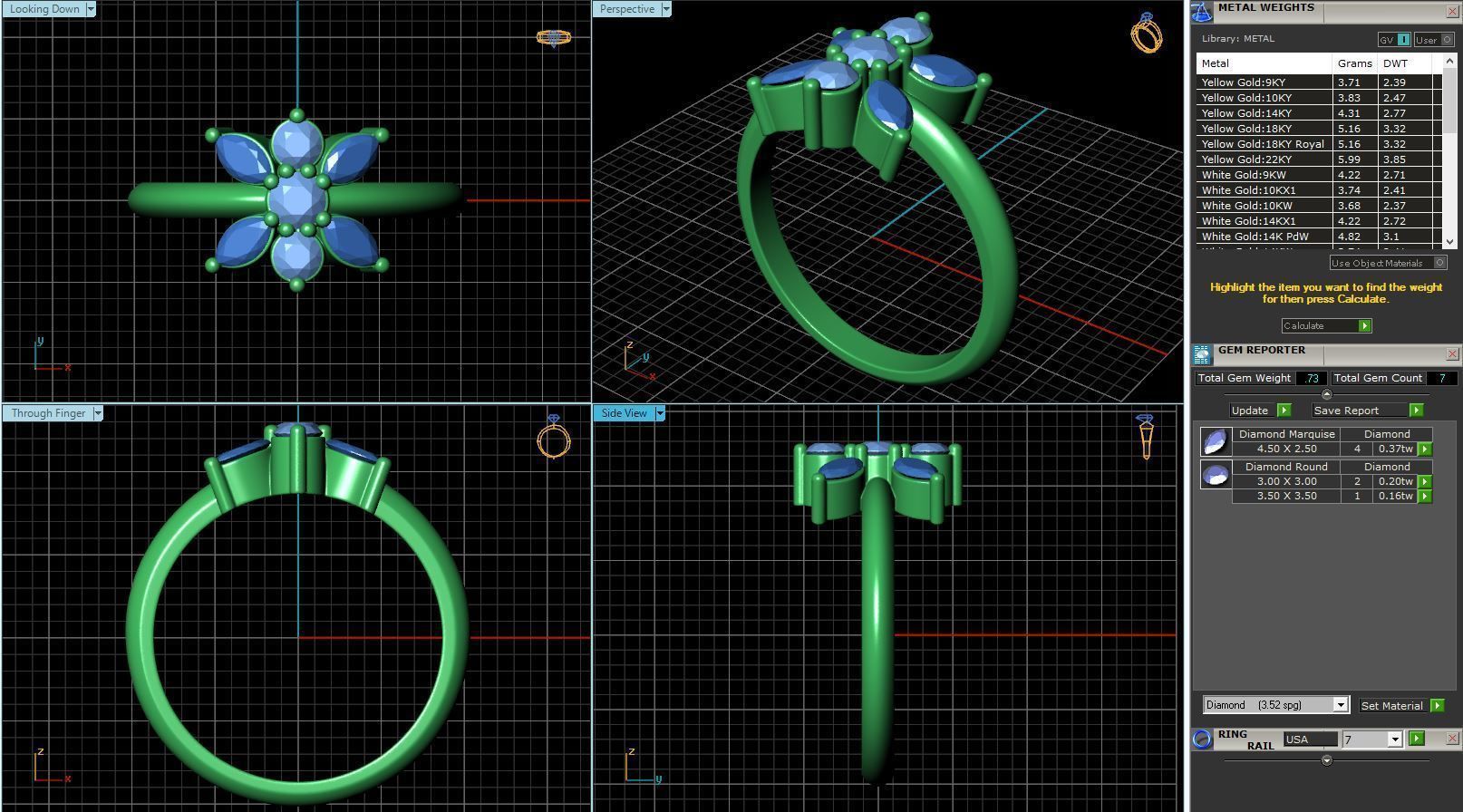Close the Gem Reporter panel
This screenshot has width=1463, height=812.
(1452, 354)
